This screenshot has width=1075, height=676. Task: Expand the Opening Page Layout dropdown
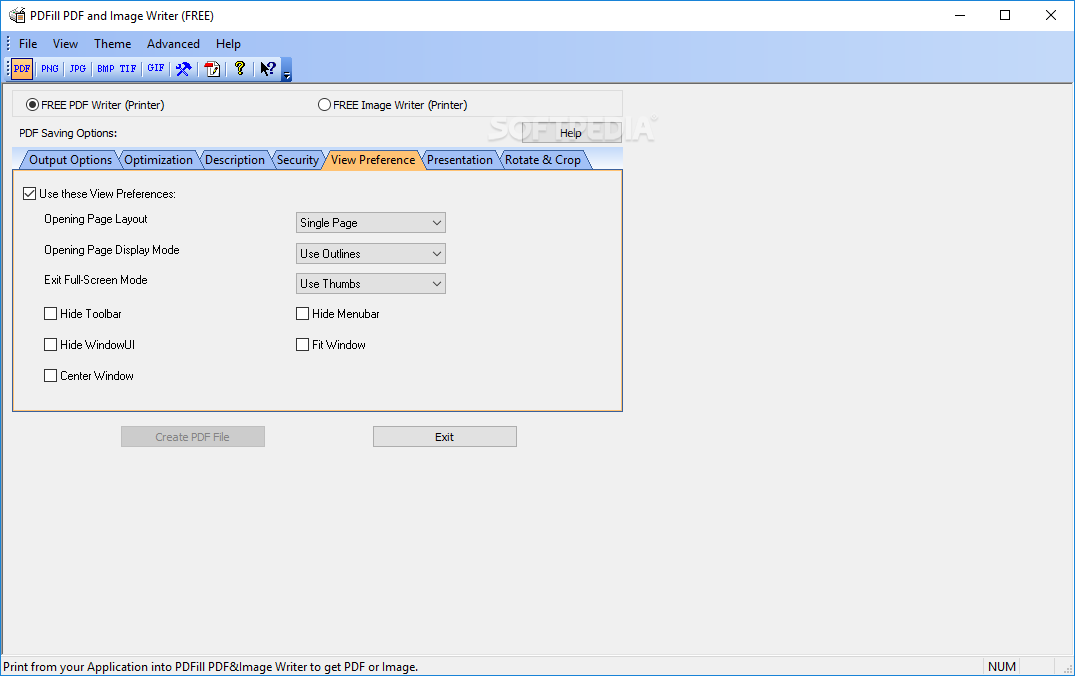371,223
